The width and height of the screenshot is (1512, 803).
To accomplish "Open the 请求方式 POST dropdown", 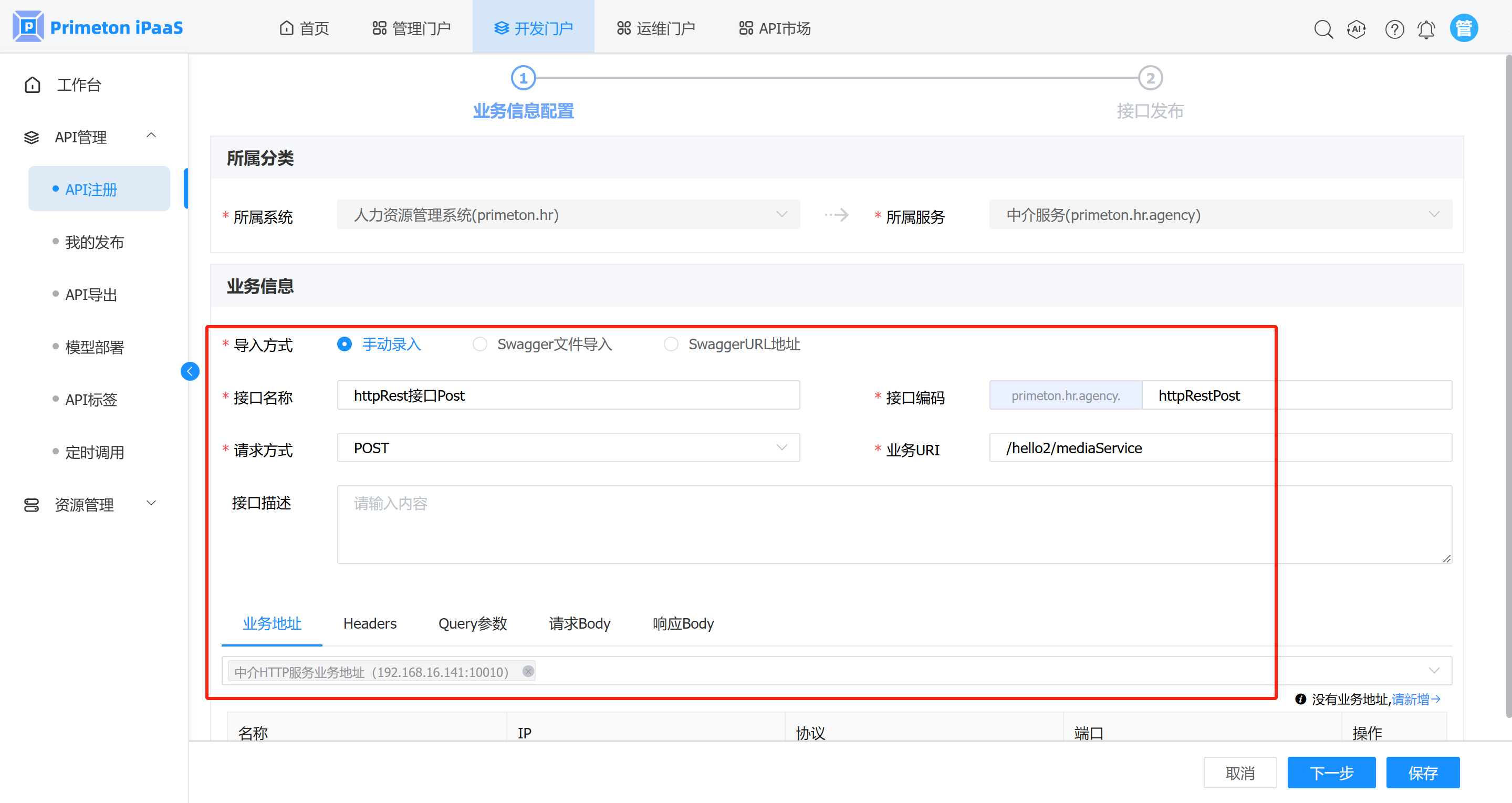I will [x=568, y=448].
